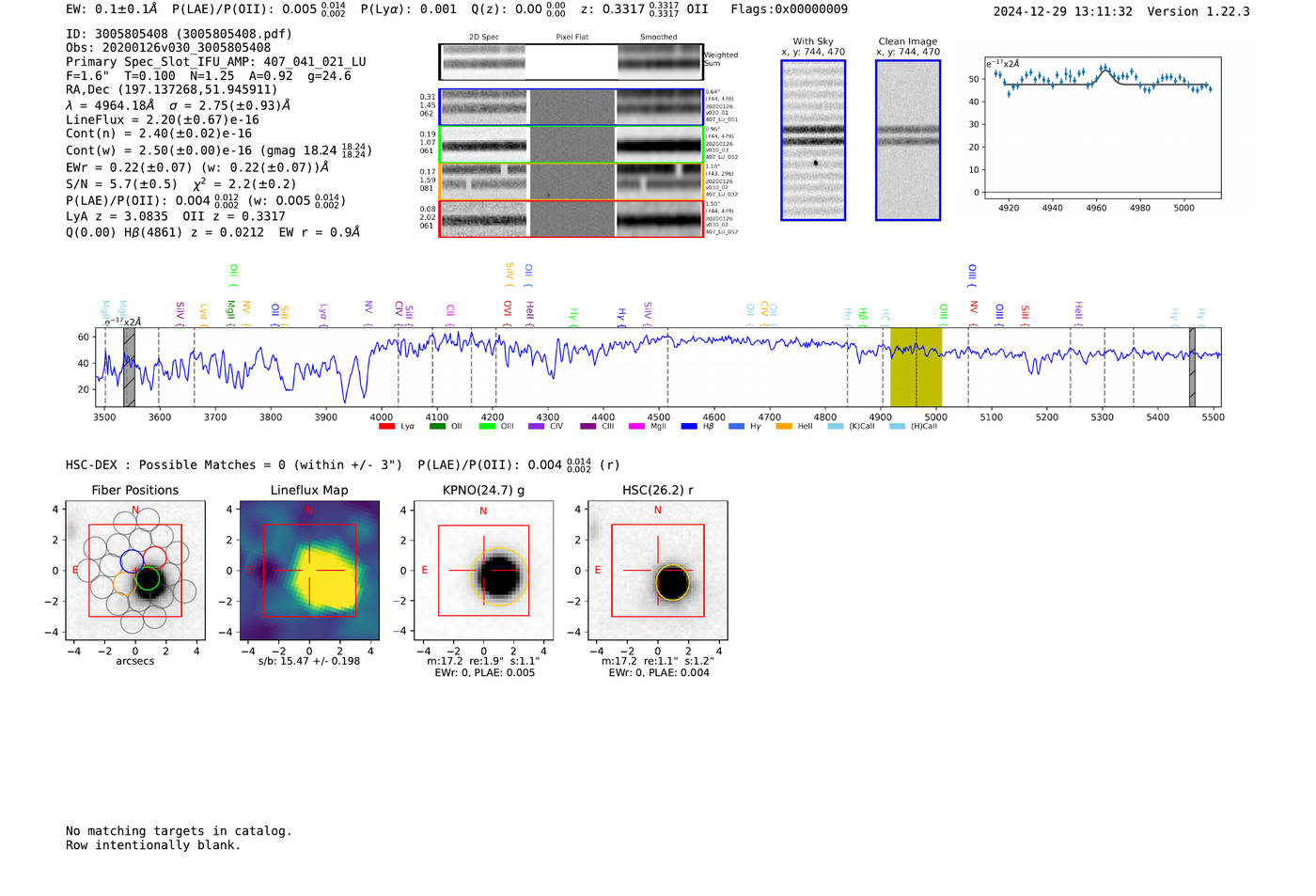Click the hatched gray band near 5460 Å
The width and height of the screenshot is (1316, 896).
click(1192, 367)
